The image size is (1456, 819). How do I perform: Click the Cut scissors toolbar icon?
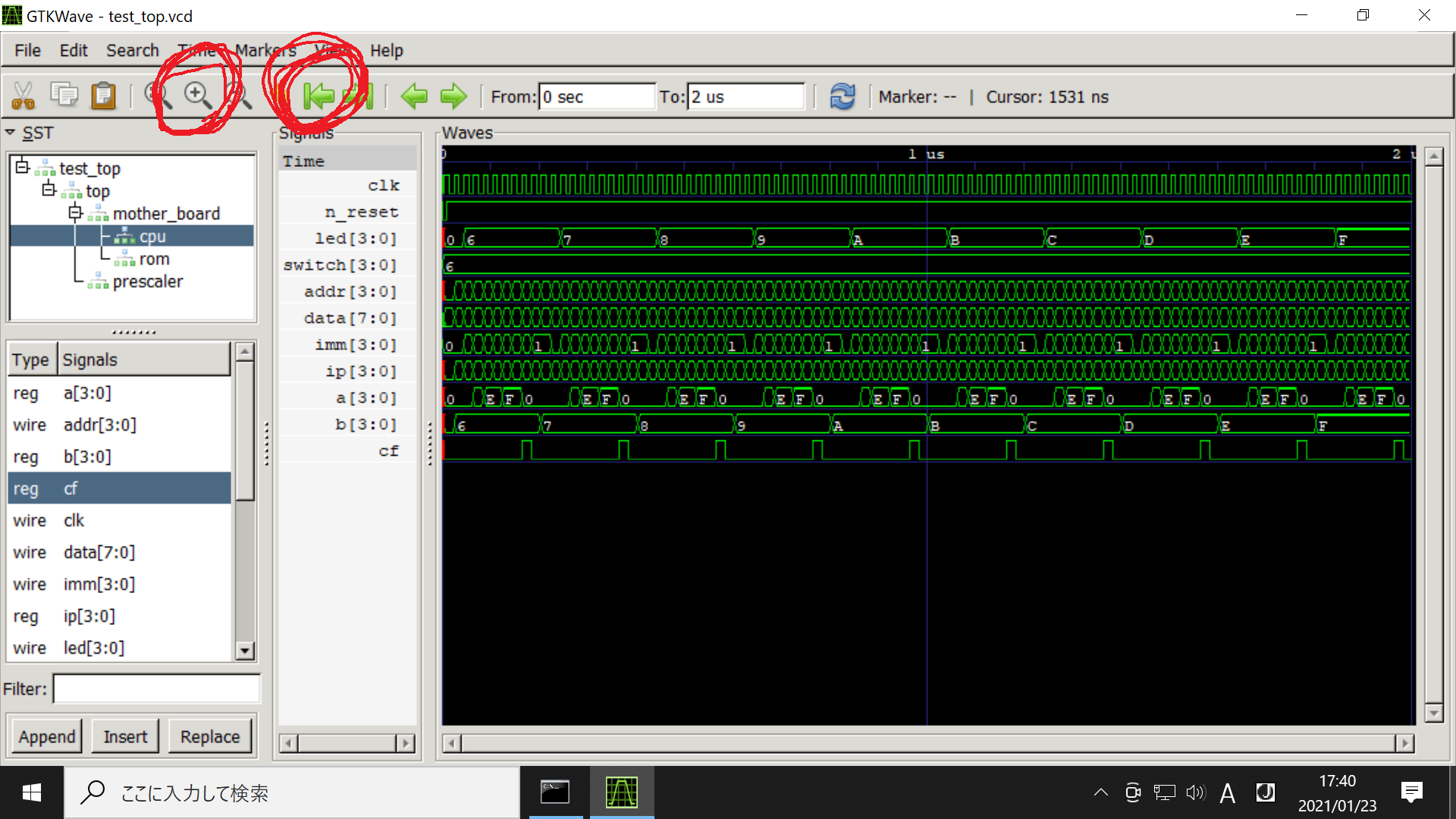click(x=24, y=96)
